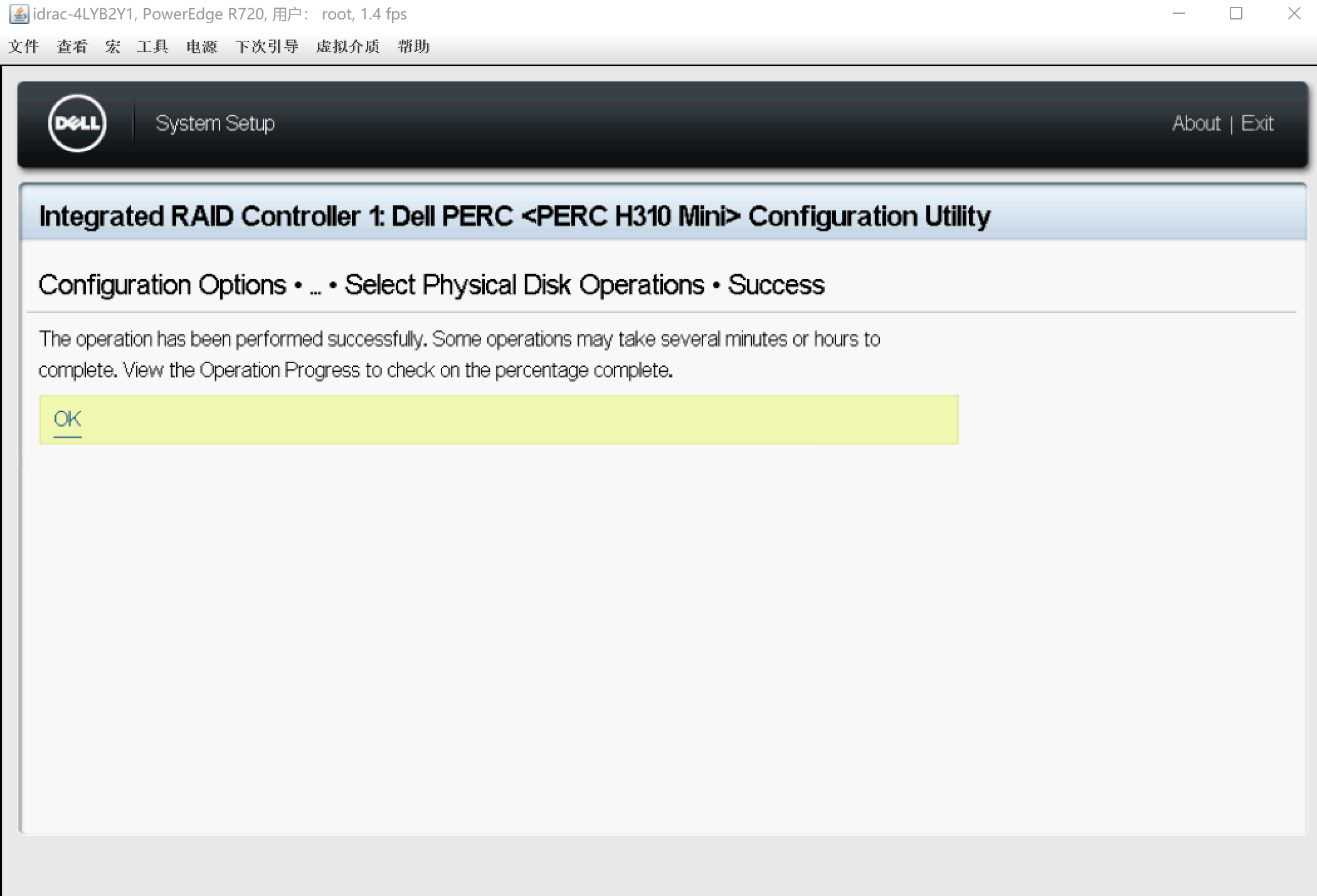Viewport: 1317px width, 896px height.
Task: Click the breadcrumb ellipsis
Action: (x=315, y=287)
